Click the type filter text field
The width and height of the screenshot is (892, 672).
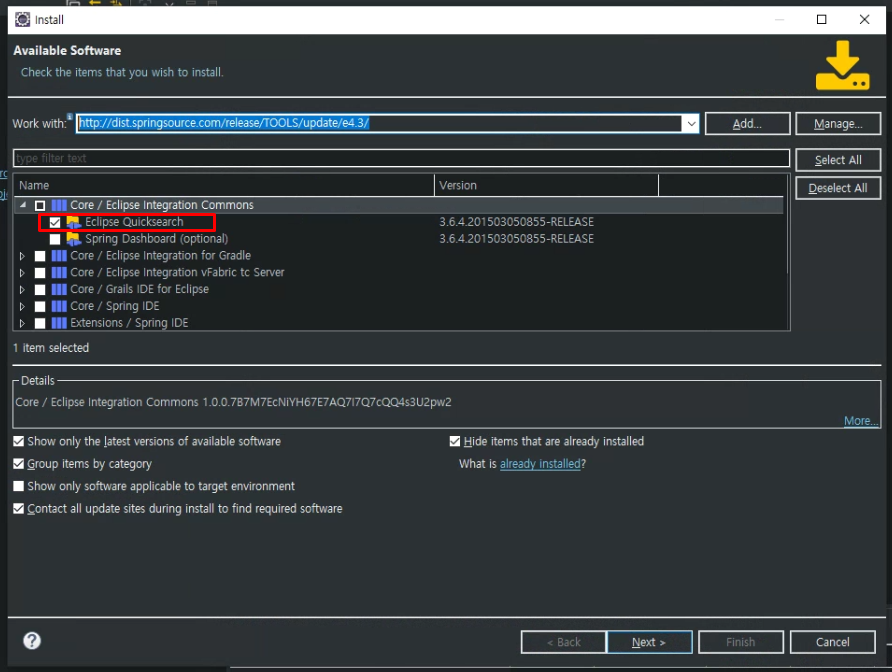tap(401, 158)
